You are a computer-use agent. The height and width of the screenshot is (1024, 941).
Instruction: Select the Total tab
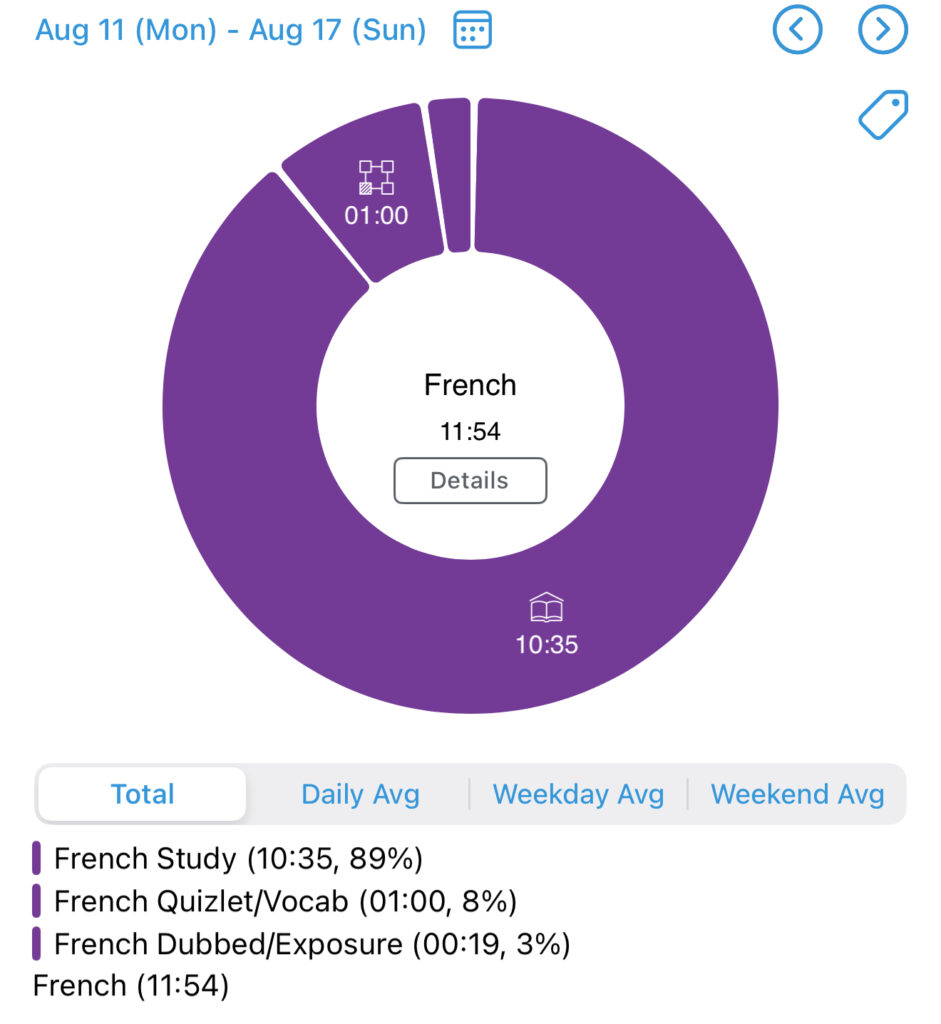142,795
